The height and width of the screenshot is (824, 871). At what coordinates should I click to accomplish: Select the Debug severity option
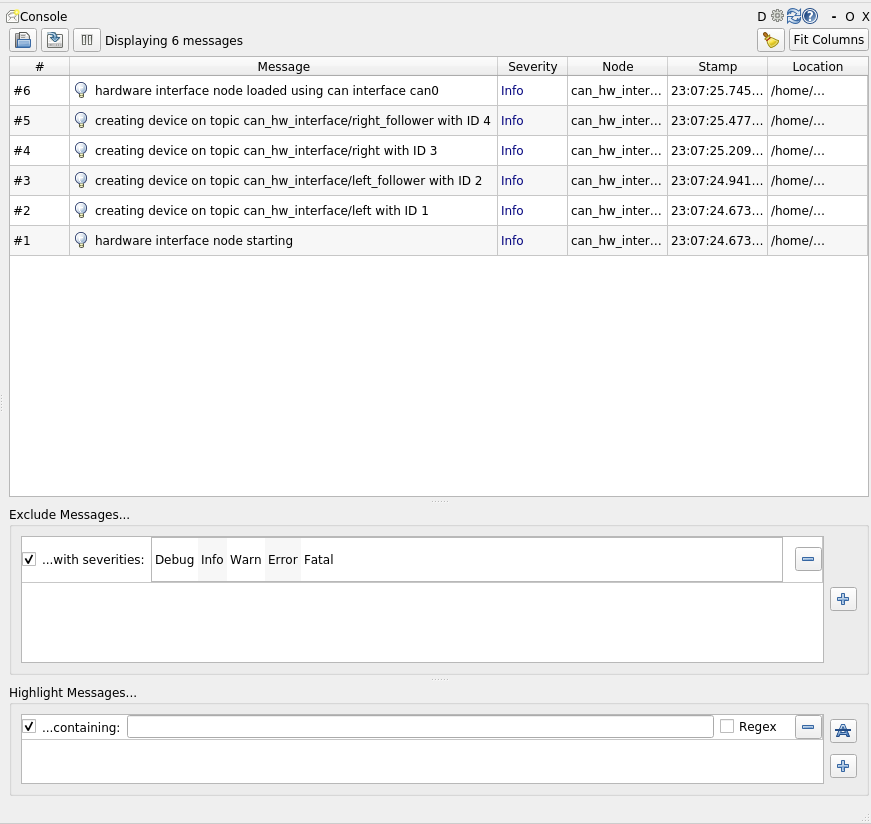174,560
